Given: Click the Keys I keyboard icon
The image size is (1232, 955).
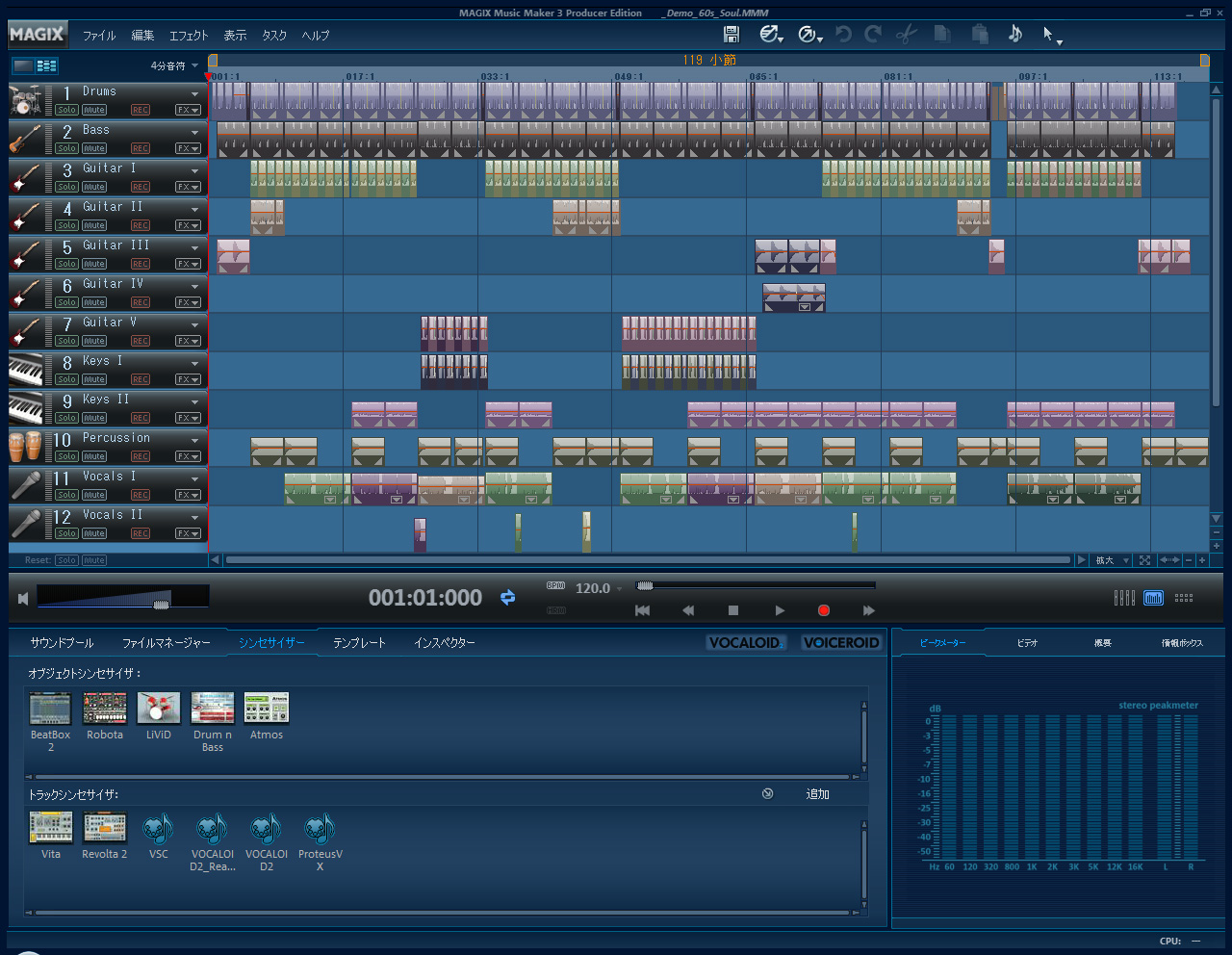Looking at the screenshot, I should pos(26,370).
